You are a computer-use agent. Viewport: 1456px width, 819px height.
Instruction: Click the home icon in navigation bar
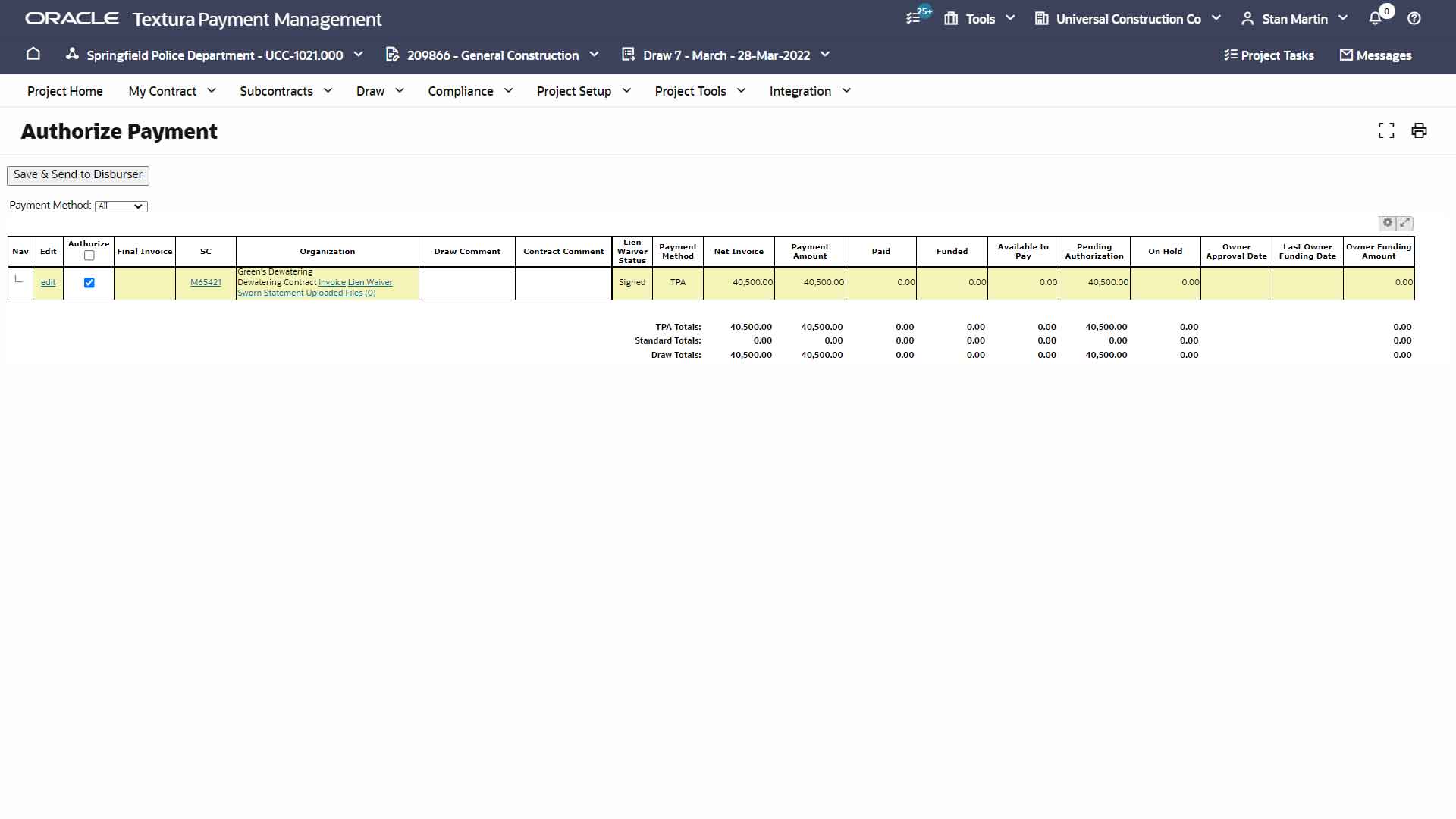tap(33, 54)
